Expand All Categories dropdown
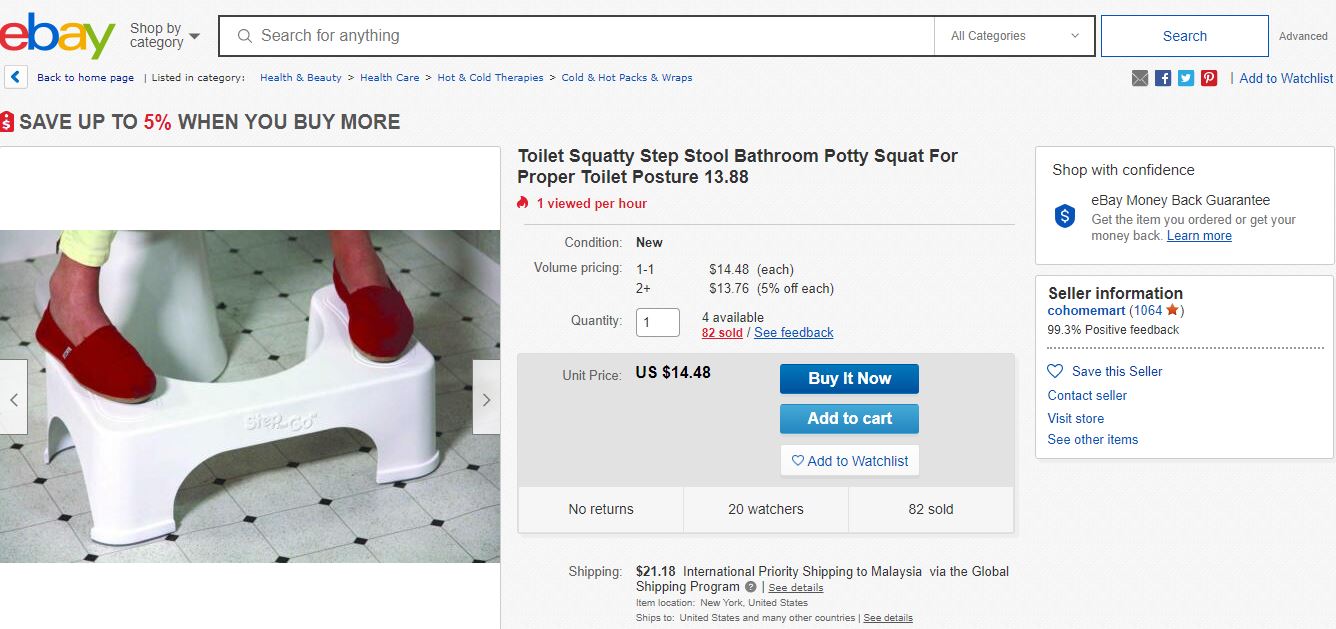Viewport: 1336px width, 629px height. click(1014, 36)
